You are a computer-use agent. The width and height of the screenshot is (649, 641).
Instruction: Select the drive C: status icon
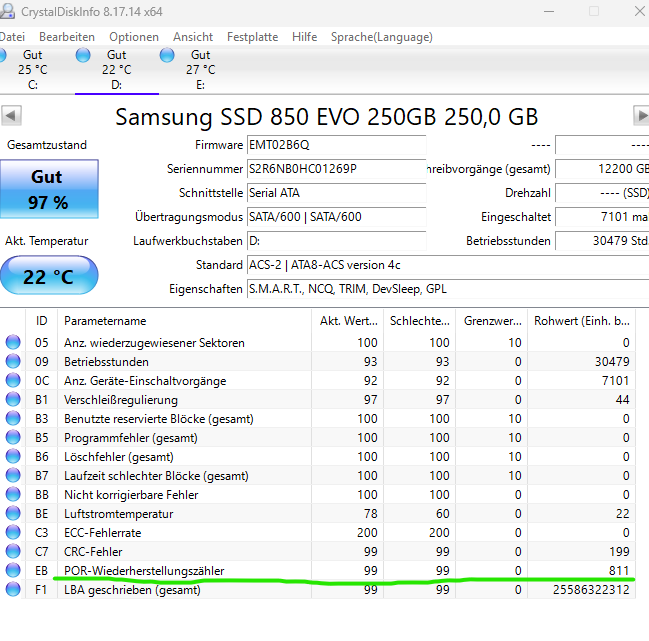pyautogui.click(x=2, y=55)
